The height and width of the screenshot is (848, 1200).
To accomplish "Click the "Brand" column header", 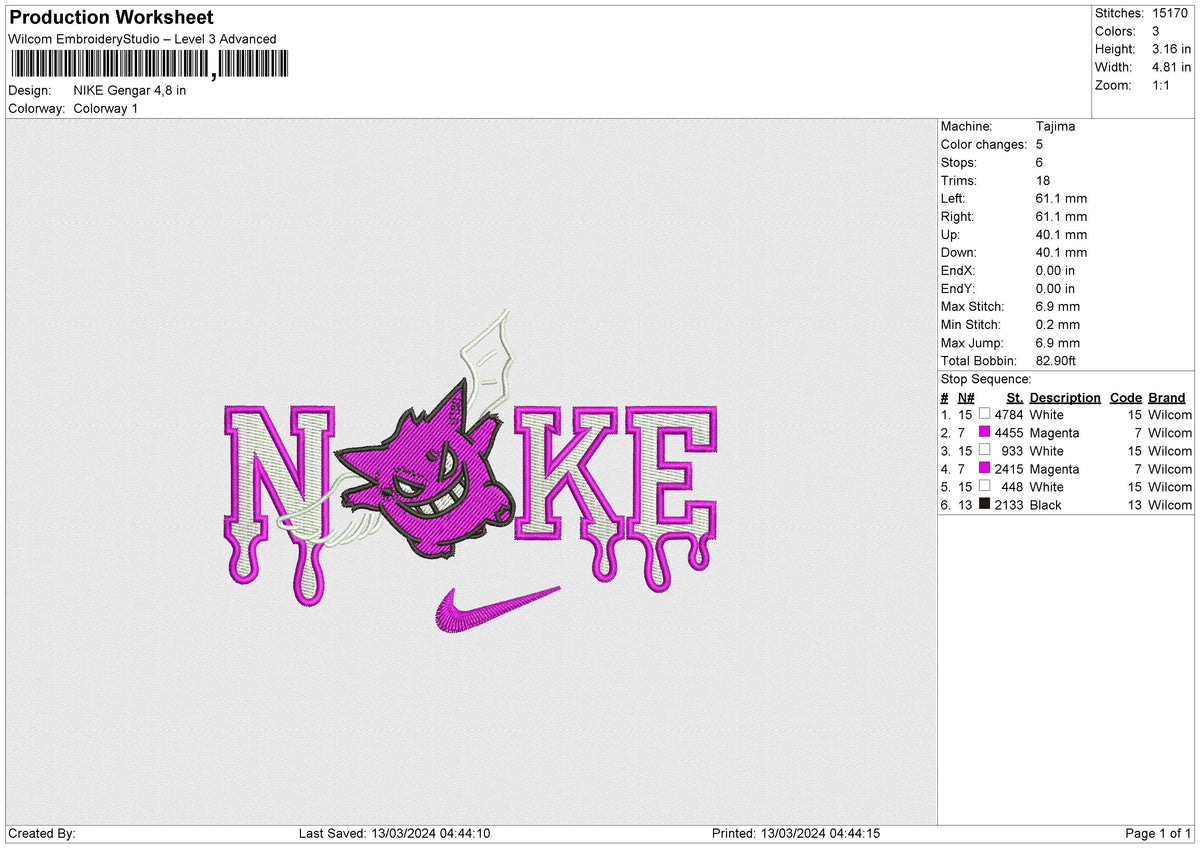I will click(x=1167, y=397).
